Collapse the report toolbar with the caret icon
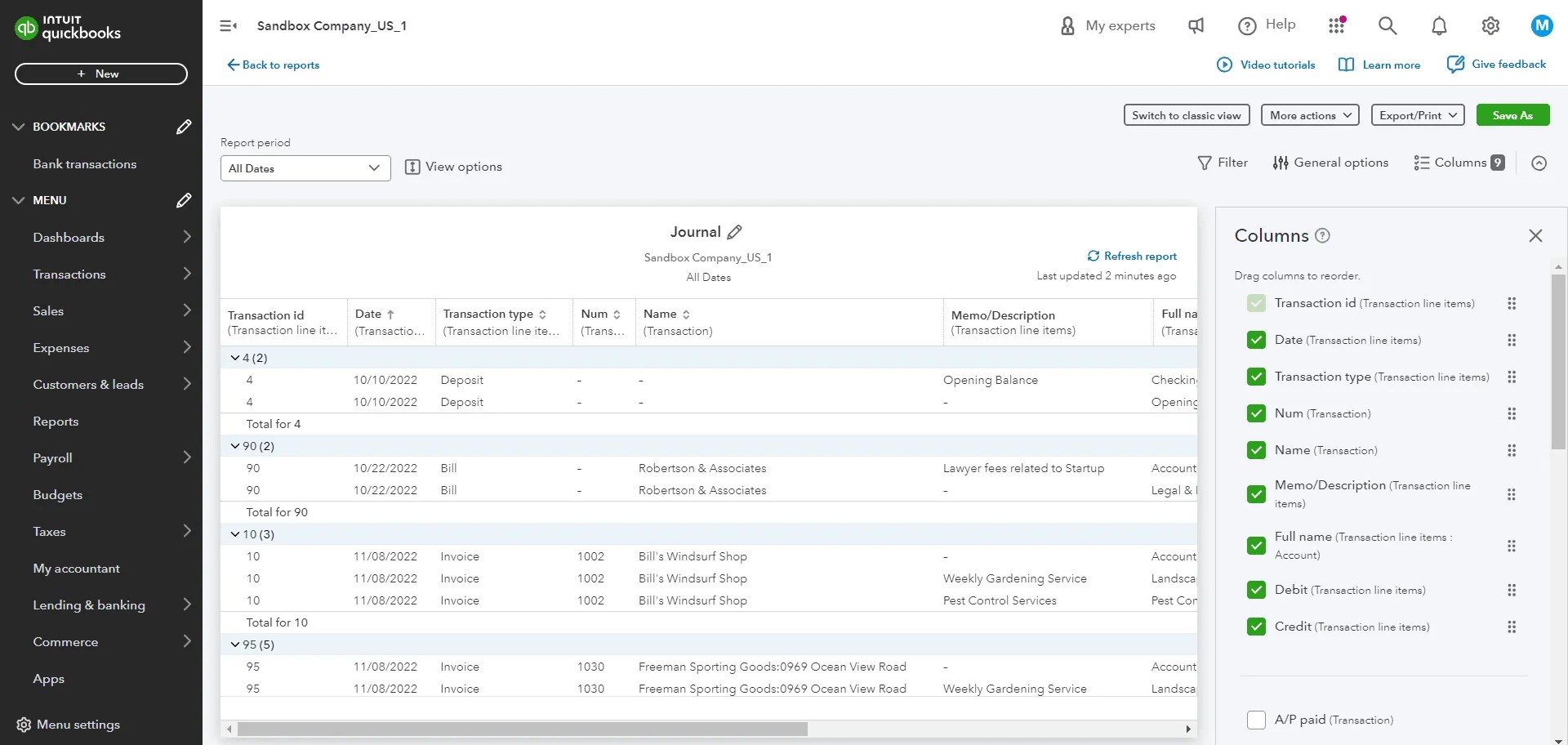The height and width of the screenshot is (745, 1568). click(1539, 163)
